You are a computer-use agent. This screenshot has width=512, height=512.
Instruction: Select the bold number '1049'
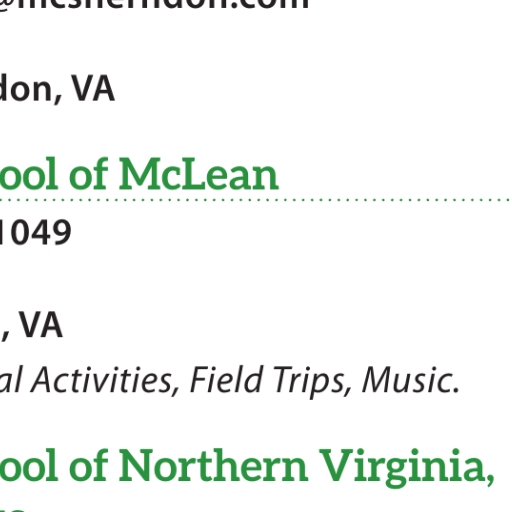35,232
